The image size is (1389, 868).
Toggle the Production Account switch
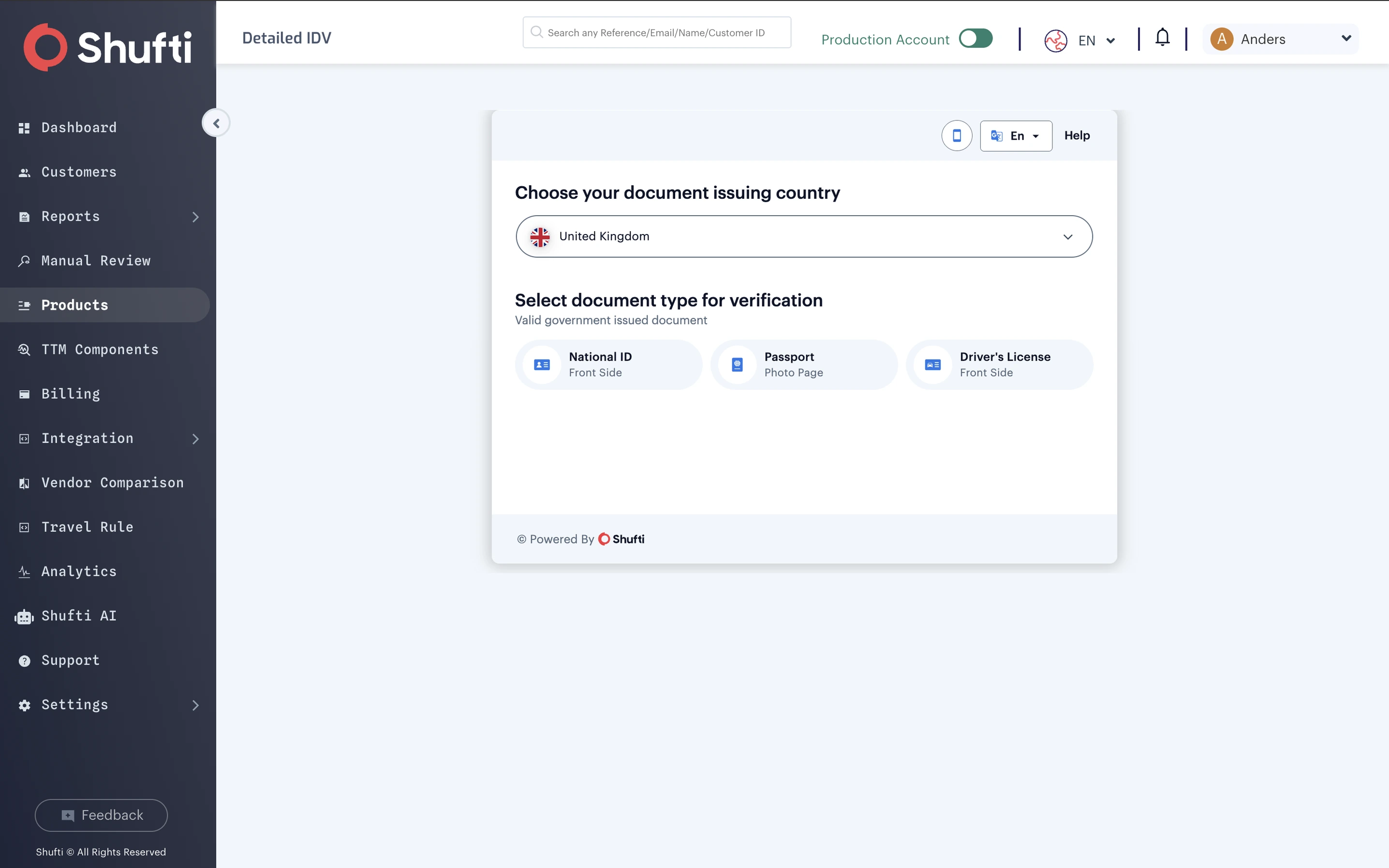(976, 39)
